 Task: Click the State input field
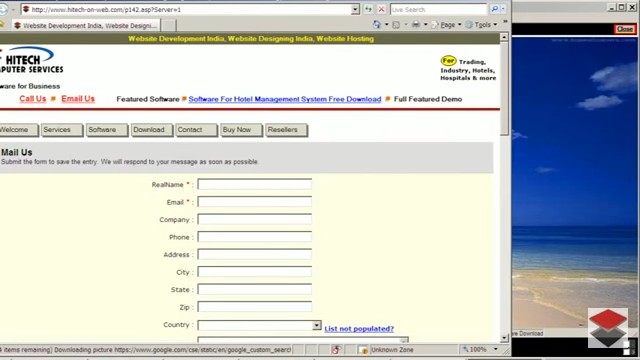coord(255,289)
